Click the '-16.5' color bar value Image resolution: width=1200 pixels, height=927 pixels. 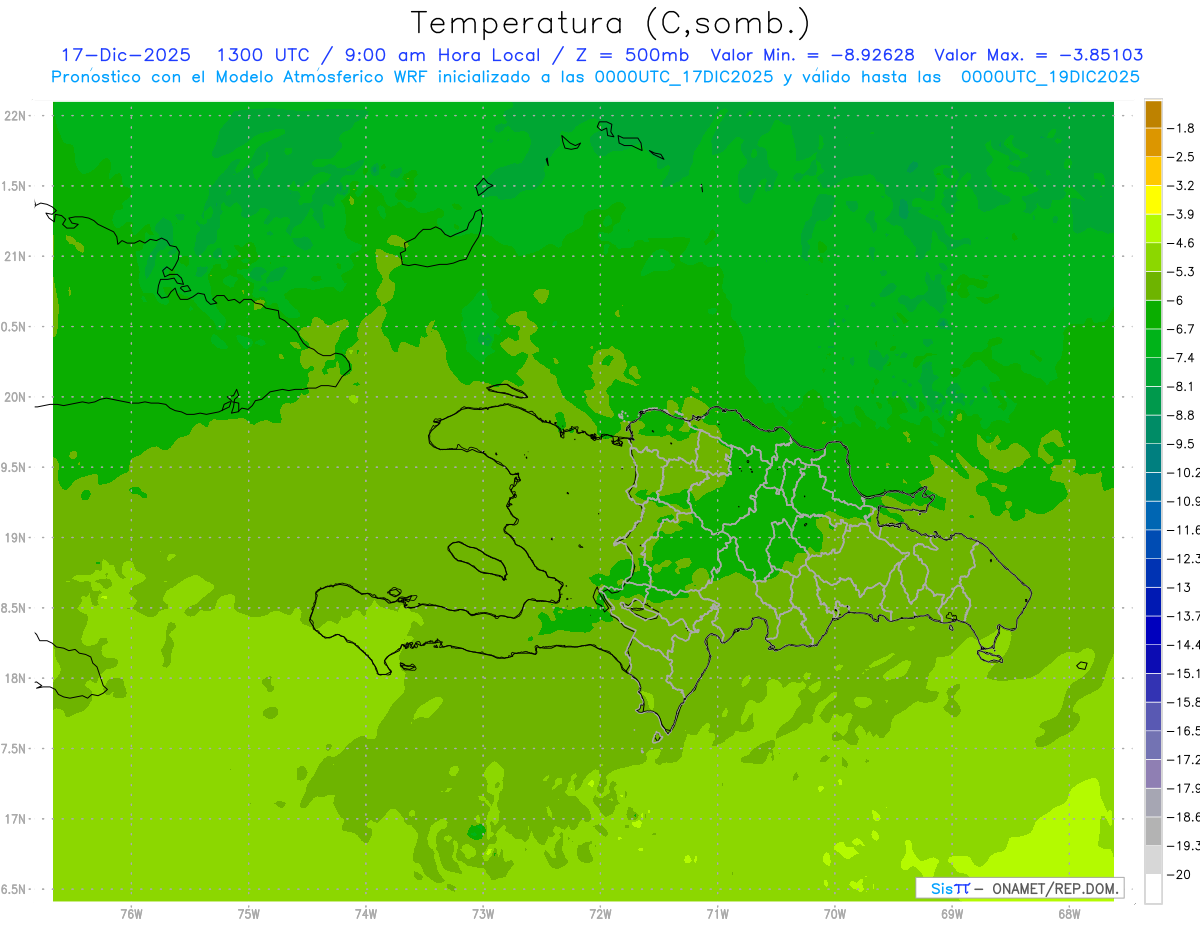1184,730
